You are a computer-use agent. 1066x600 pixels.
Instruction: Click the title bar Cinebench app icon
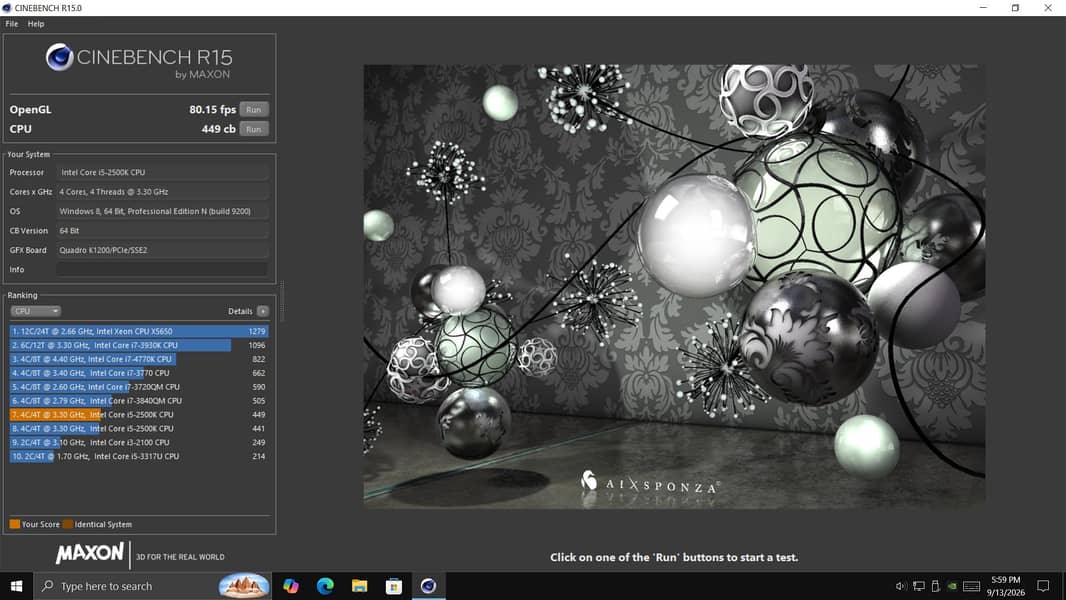tap(7, 7)
